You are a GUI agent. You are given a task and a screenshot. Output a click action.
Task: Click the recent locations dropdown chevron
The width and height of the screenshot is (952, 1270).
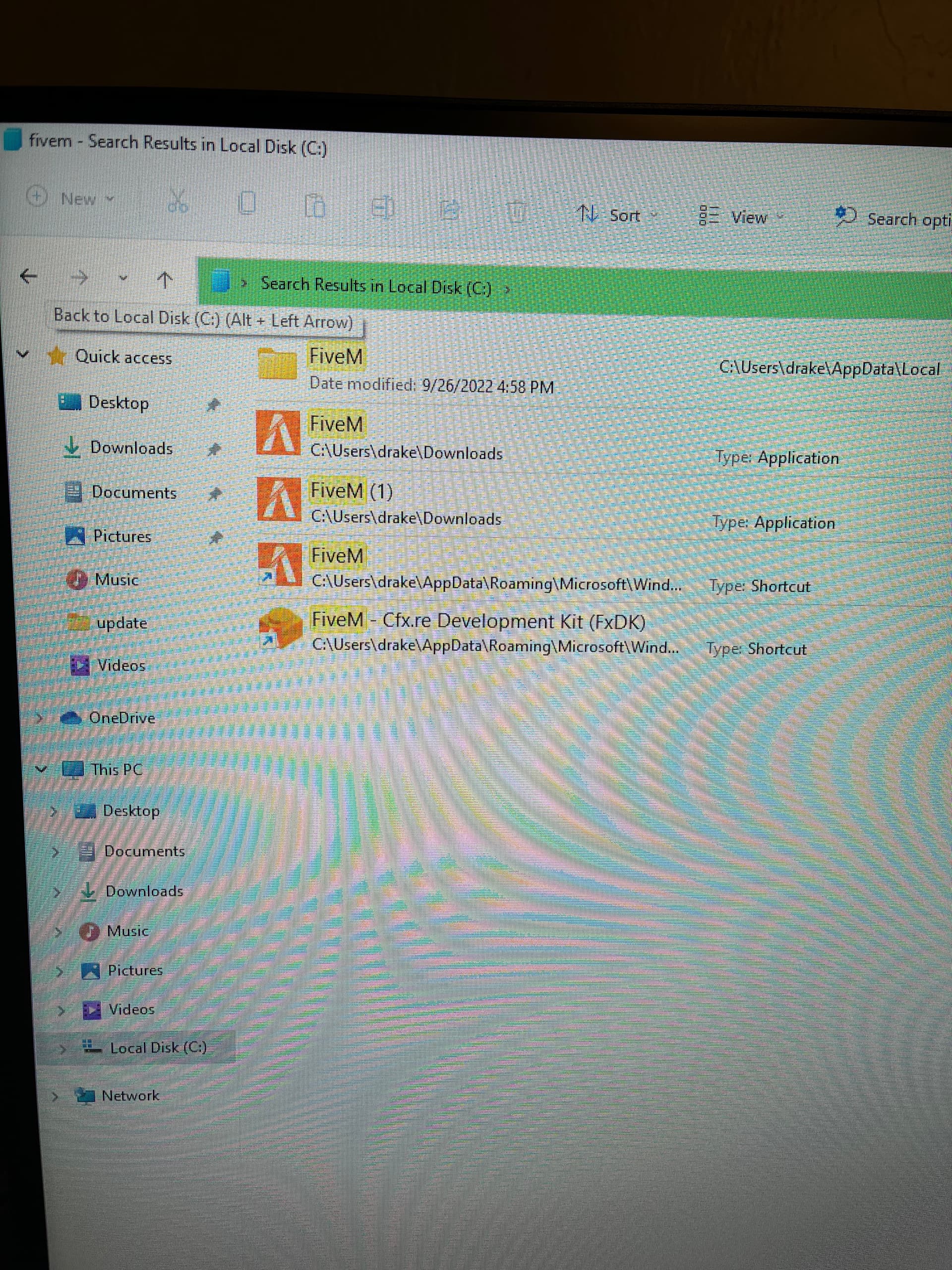[x=123, y=279]
